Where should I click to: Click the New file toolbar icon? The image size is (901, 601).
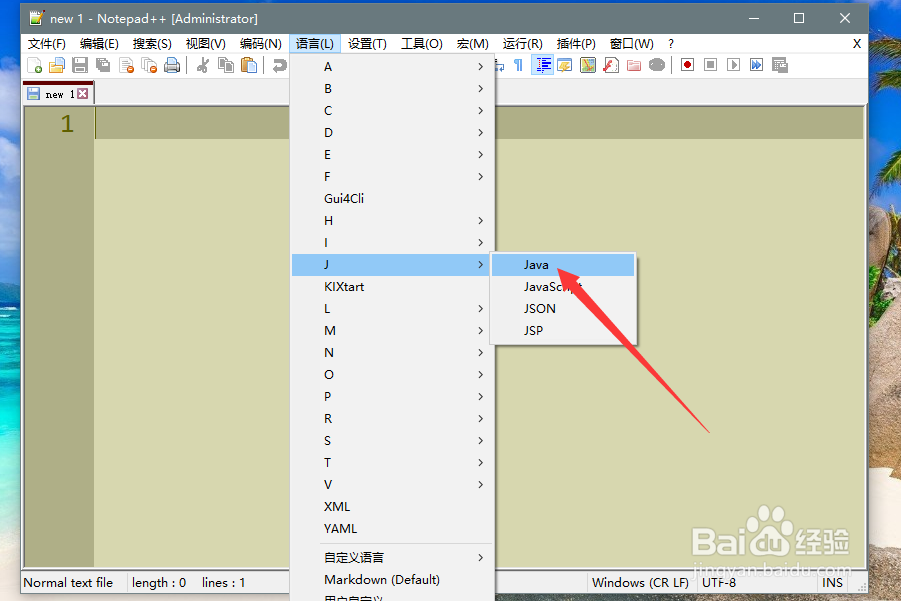[x=34, y=66]
